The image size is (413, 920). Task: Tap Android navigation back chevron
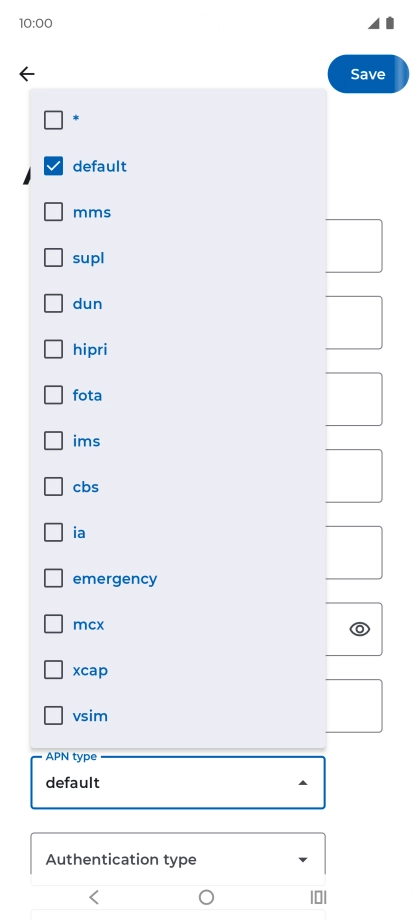click(94, 897)
